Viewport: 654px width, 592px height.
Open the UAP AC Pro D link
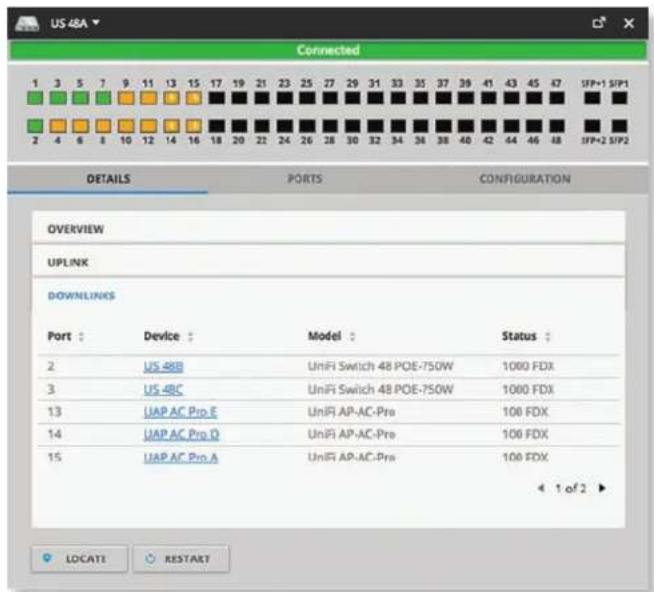click(181, 434)
